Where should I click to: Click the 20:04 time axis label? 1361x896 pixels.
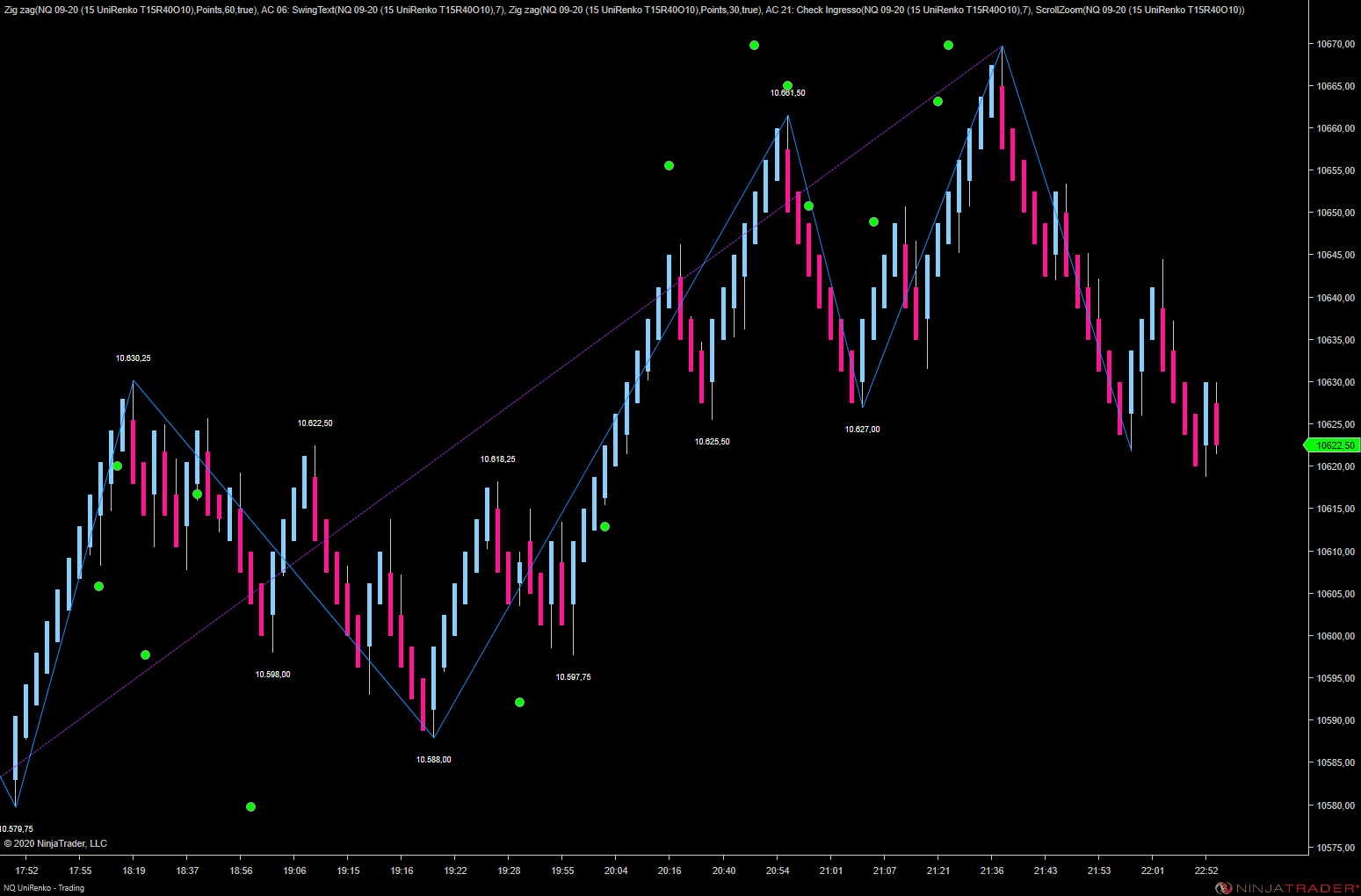[616, 871]
